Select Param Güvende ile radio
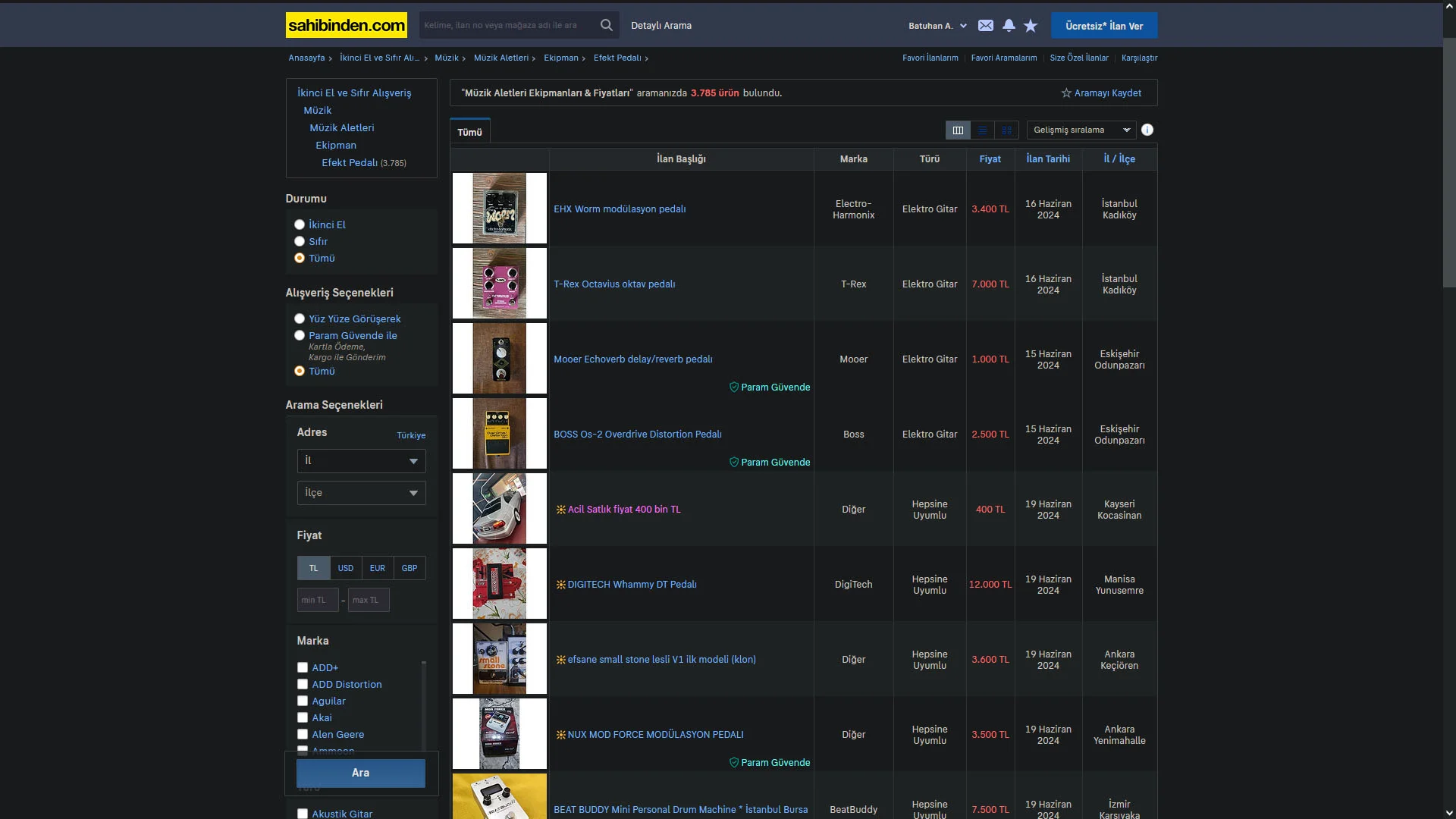 click(300, 335)
